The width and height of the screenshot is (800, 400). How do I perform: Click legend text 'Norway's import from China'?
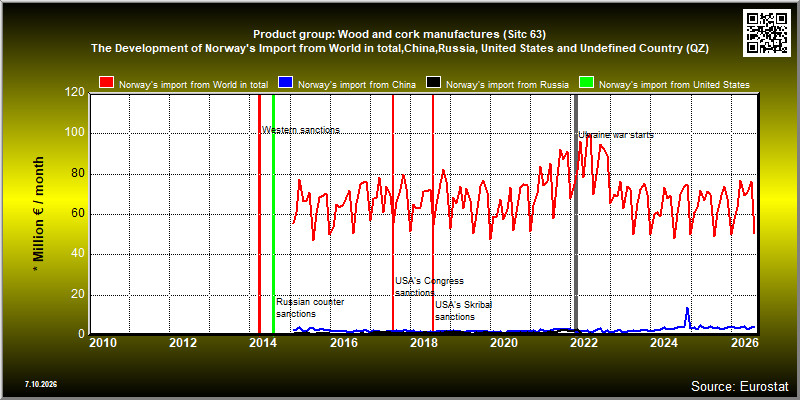click(x=357, y=85)
